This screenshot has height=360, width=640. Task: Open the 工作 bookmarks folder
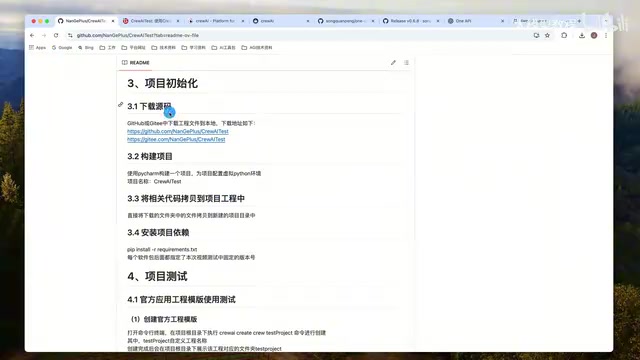108,48
